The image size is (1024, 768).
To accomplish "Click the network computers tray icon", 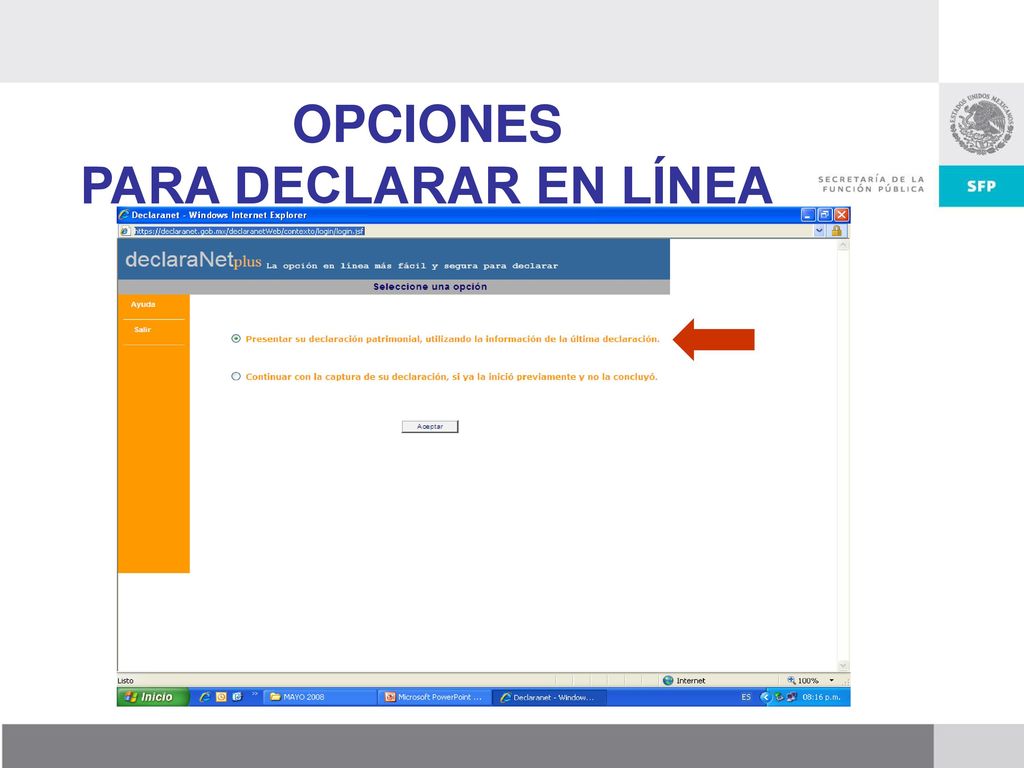I will 792,697.
